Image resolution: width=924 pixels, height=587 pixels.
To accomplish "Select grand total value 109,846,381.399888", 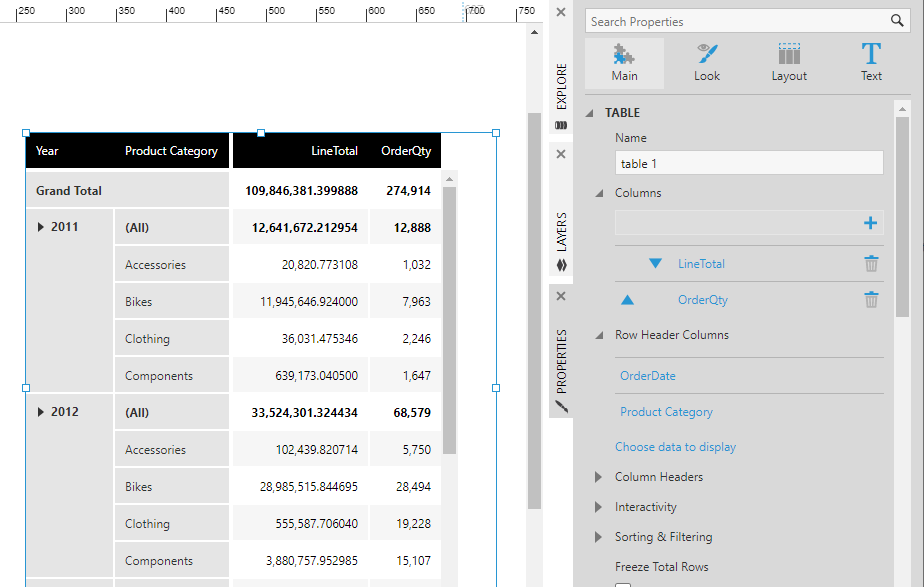I will click(301, 190).
